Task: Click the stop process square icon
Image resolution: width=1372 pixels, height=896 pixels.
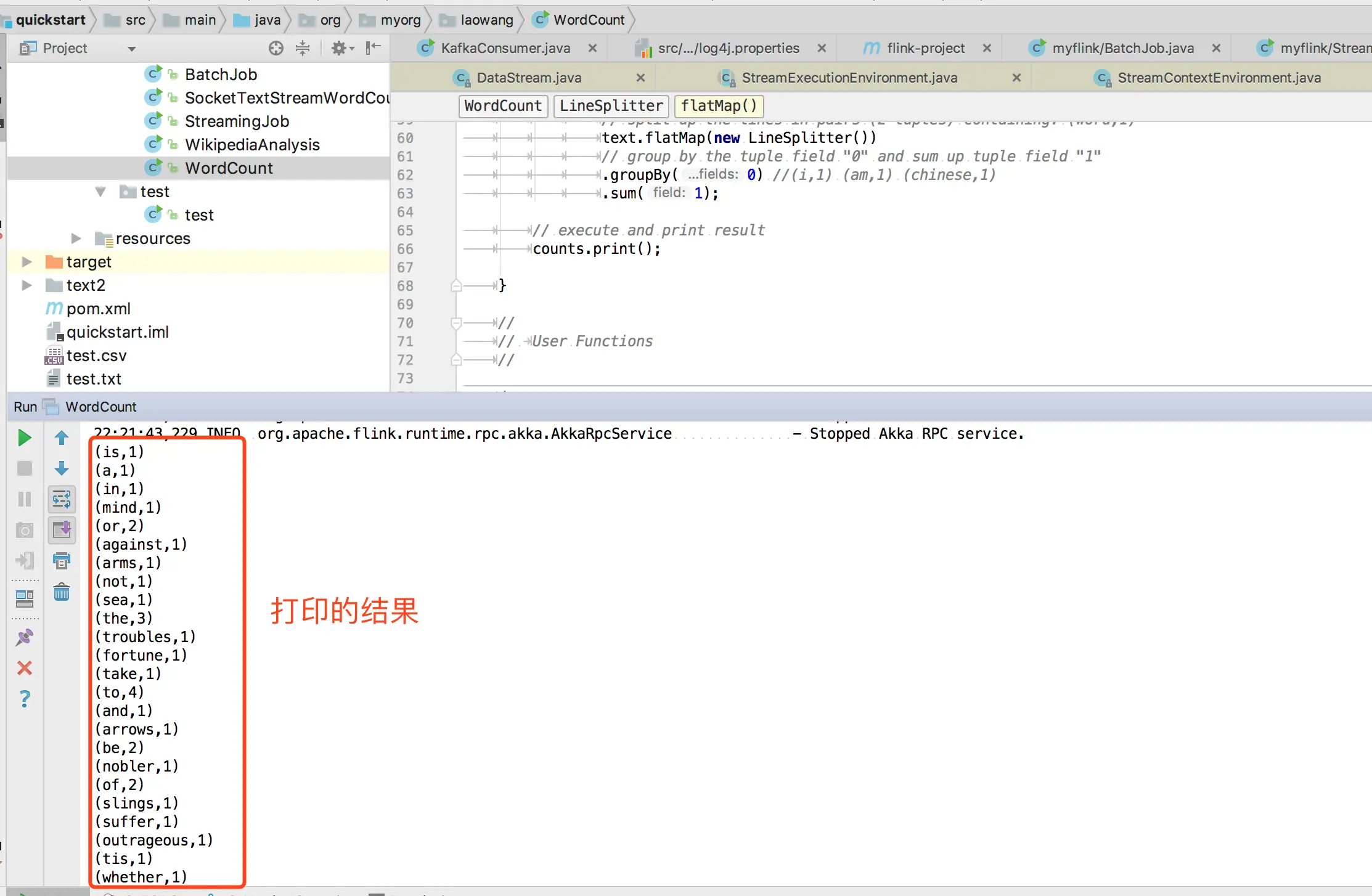Action: 25,468
